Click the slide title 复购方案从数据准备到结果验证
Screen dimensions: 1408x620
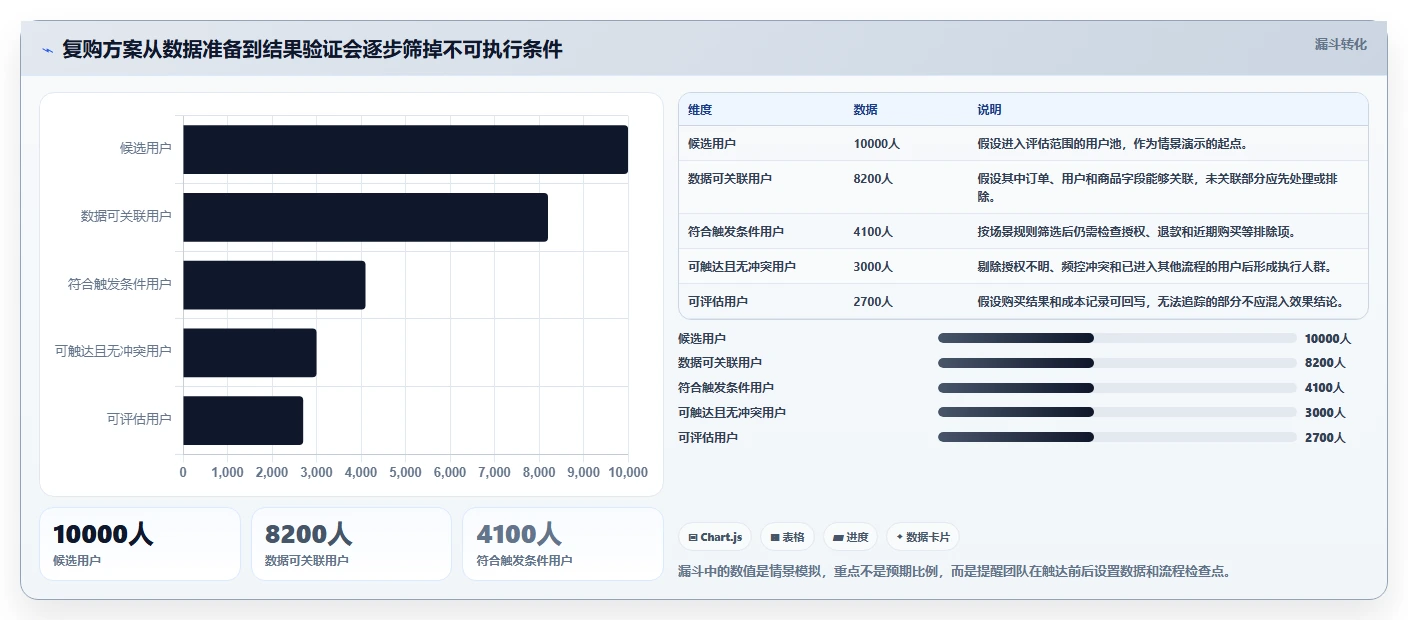tap(312, 50)
